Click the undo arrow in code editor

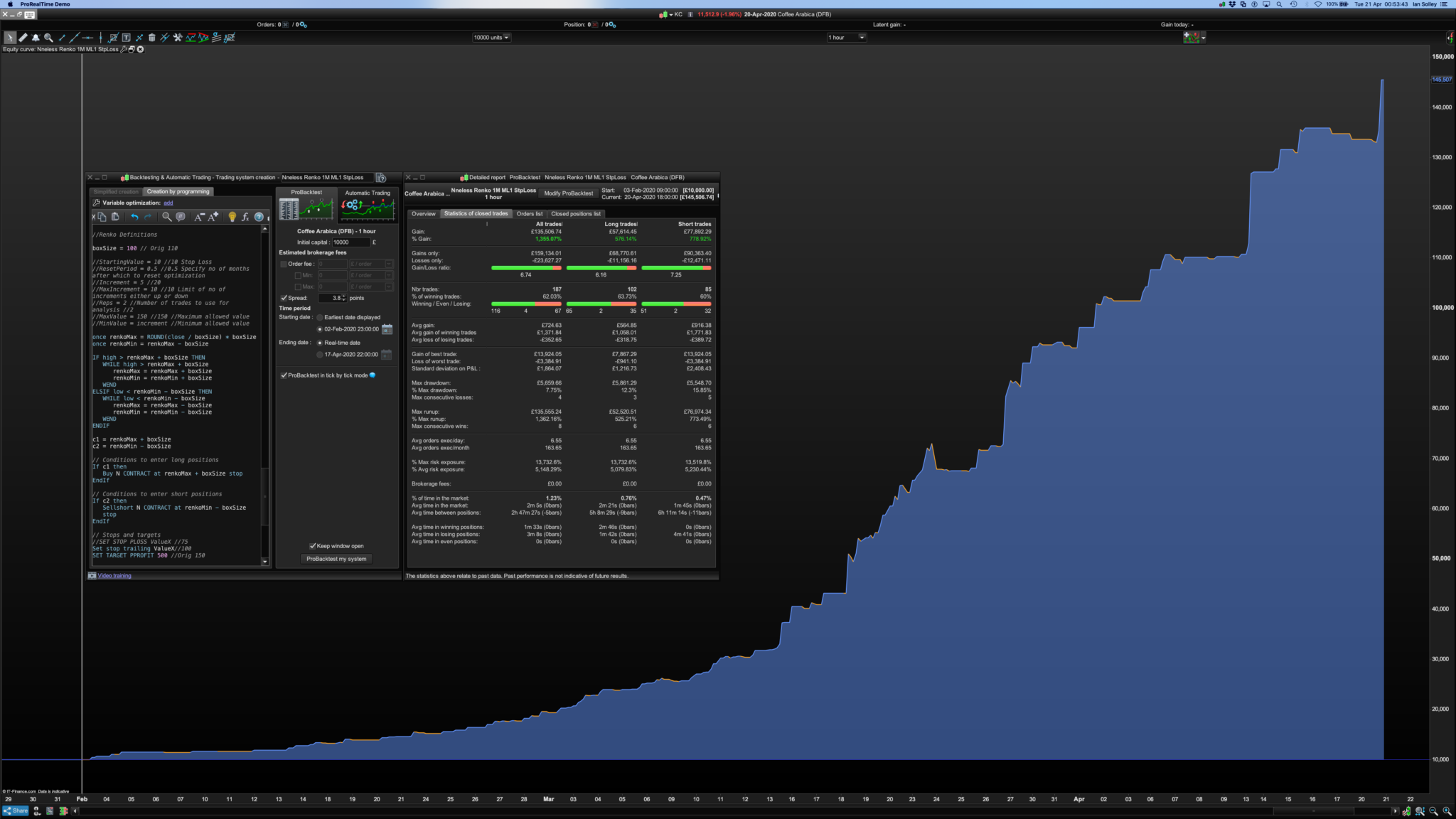coord(134,217)
